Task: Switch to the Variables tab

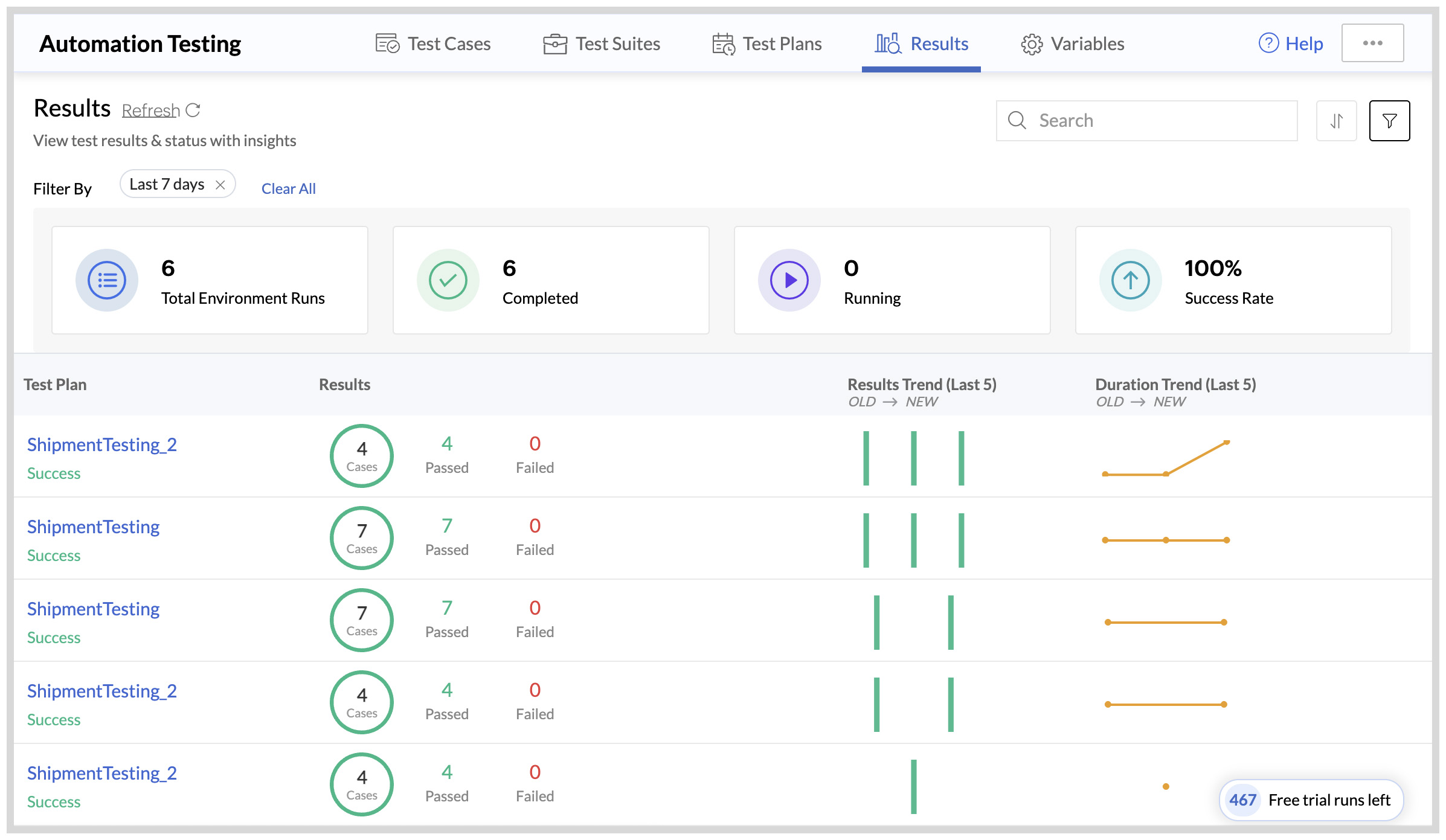Action: [1087, 43]
